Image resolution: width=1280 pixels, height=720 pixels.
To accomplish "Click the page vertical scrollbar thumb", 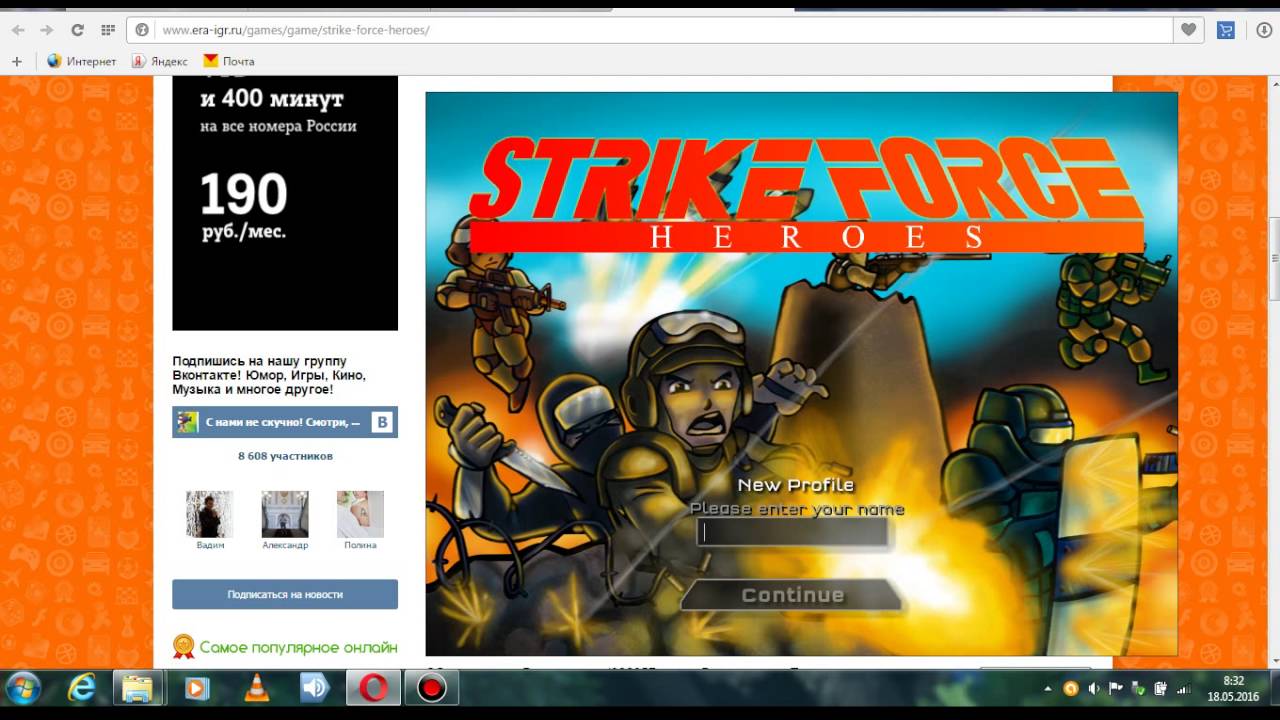I will pyautogui.click(x=1274, y=258).
